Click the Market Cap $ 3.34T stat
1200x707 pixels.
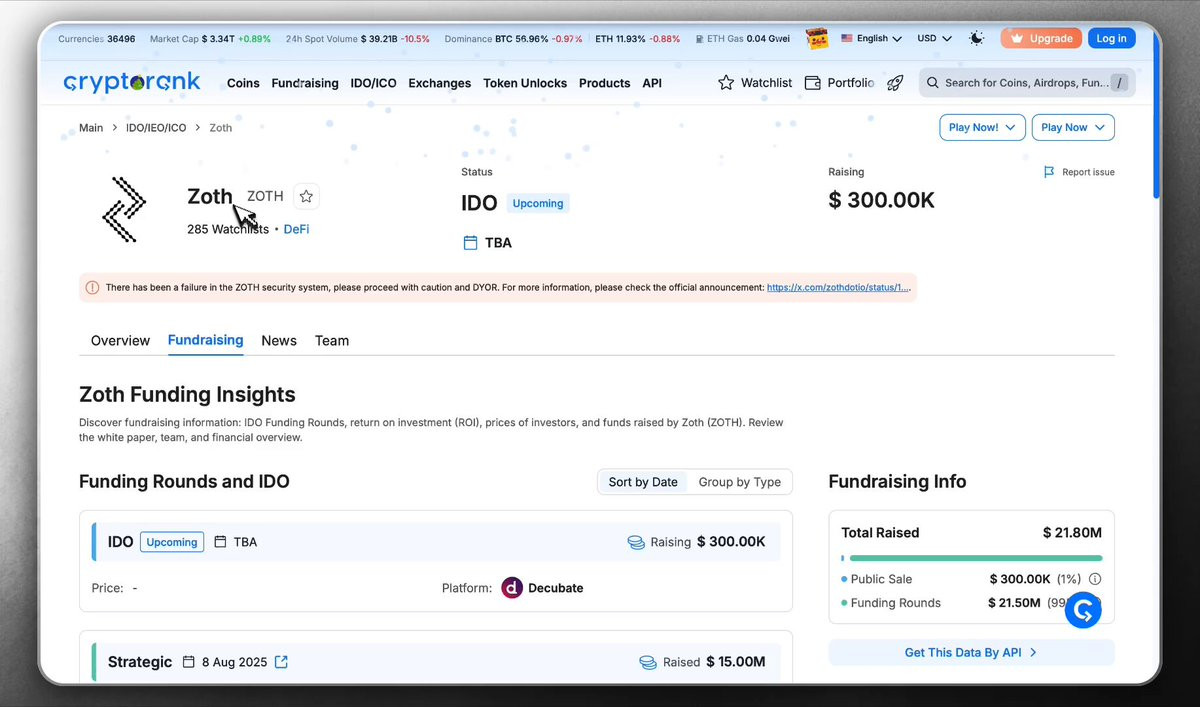[x=210, y=39]
